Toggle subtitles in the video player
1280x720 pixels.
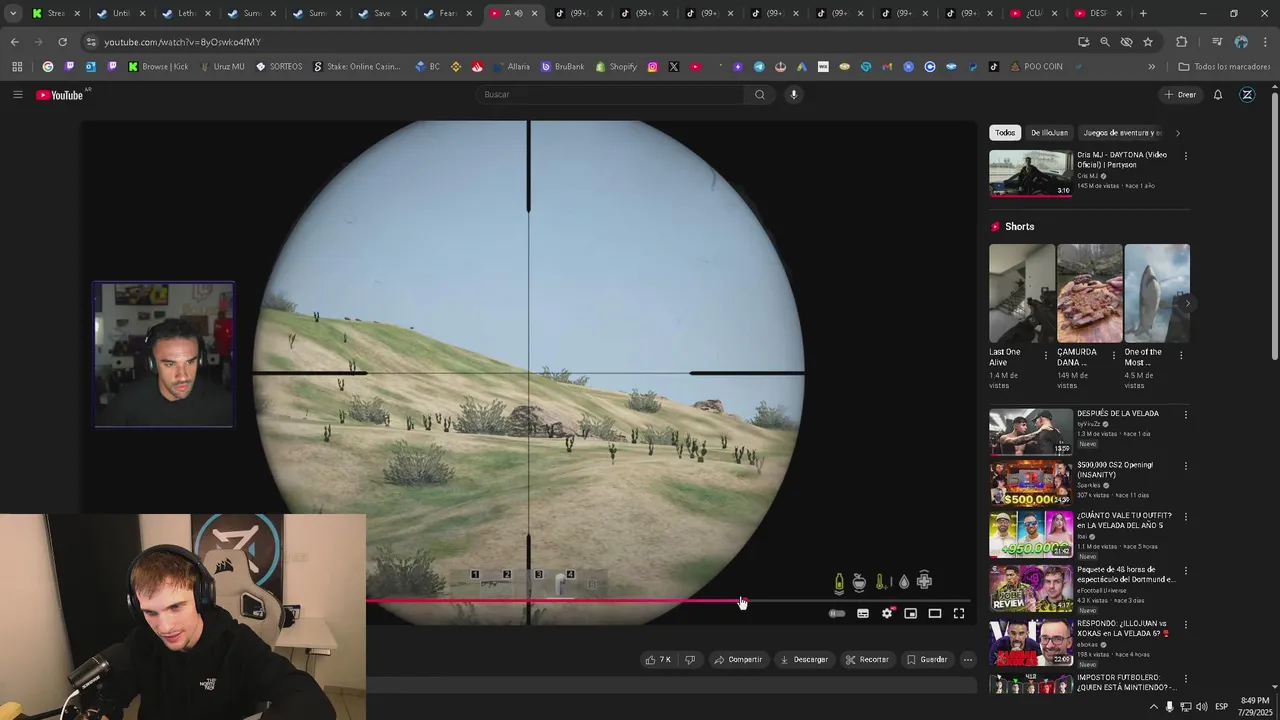tap(863, 614)
